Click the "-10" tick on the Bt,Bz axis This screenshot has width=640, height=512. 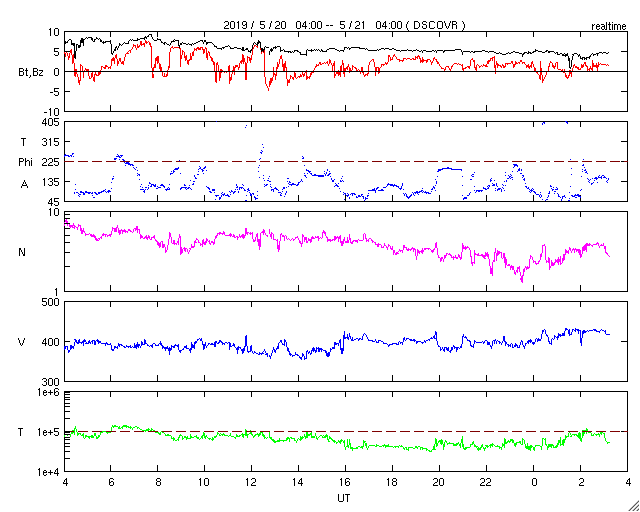tap(51, 111)
